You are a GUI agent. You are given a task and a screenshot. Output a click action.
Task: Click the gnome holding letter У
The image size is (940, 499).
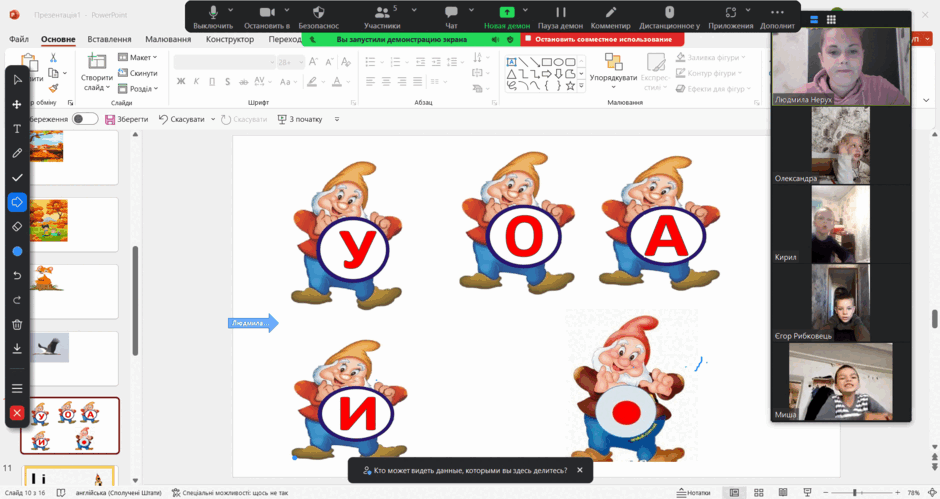pyautogui.click(x=347, y=235)
